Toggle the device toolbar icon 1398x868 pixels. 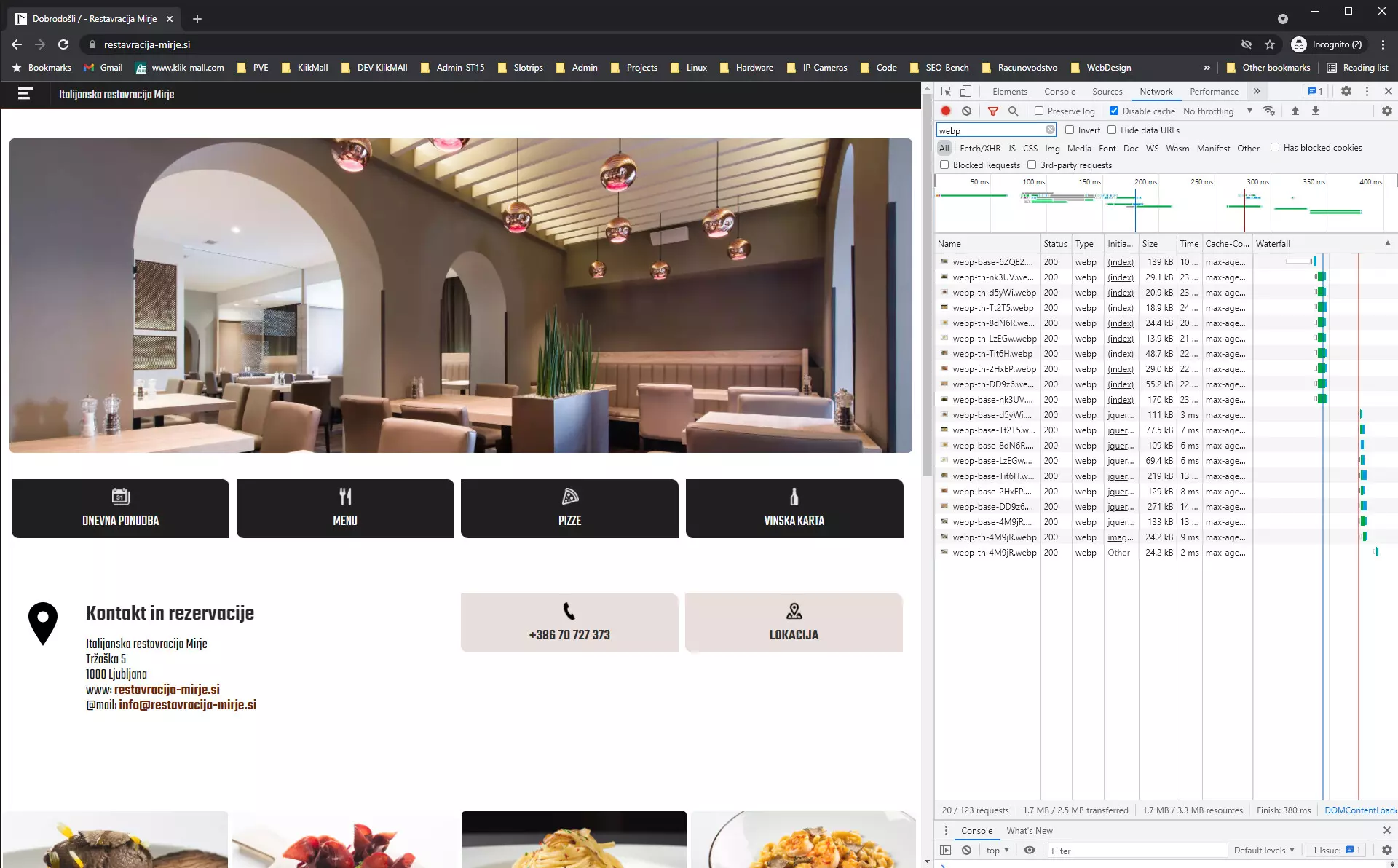click(965, 92)
